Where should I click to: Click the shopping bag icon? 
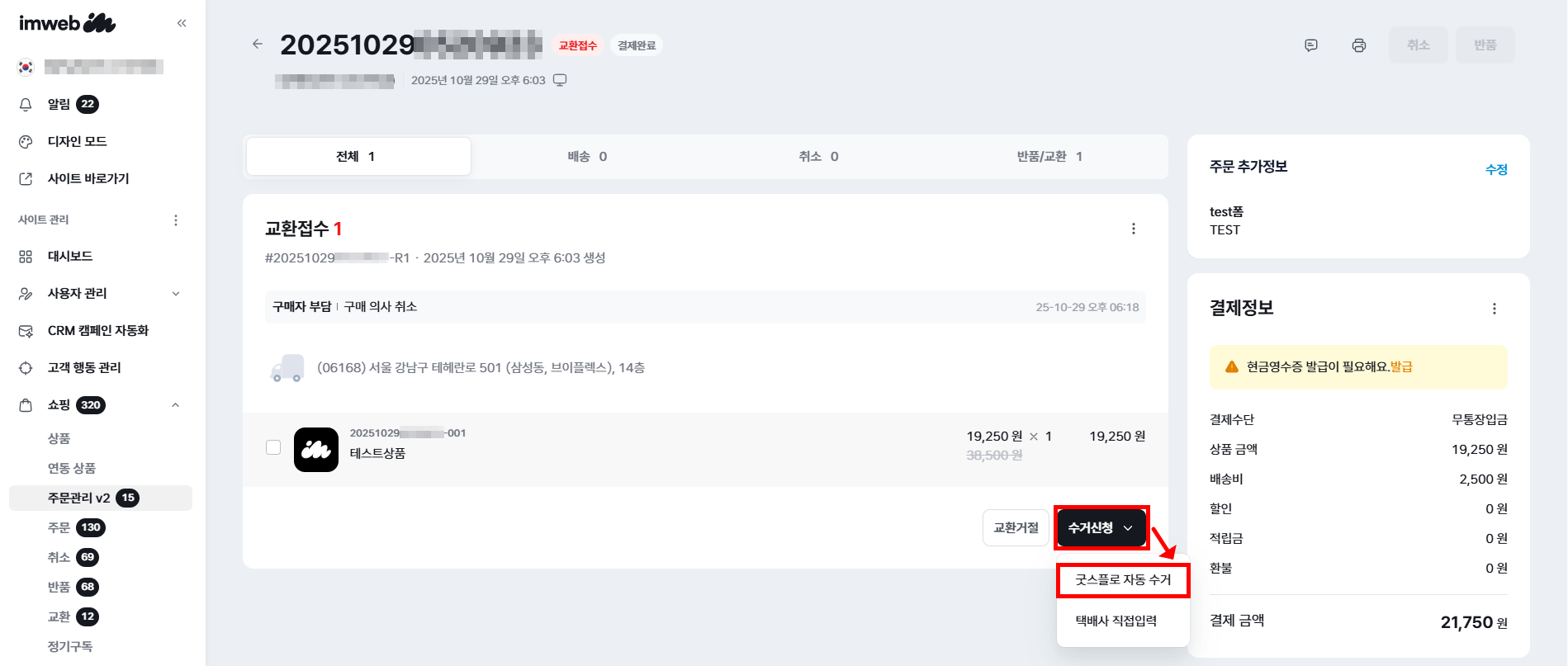click(26, 405)
